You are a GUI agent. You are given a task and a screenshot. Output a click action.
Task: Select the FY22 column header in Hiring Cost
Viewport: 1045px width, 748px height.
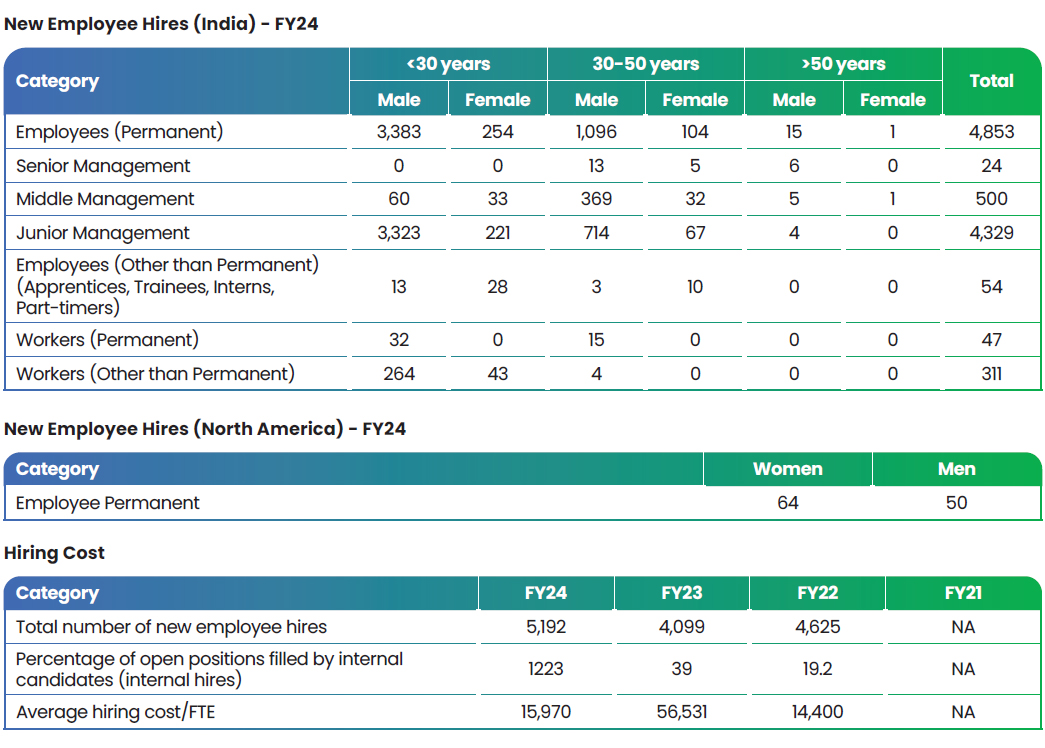818,593
